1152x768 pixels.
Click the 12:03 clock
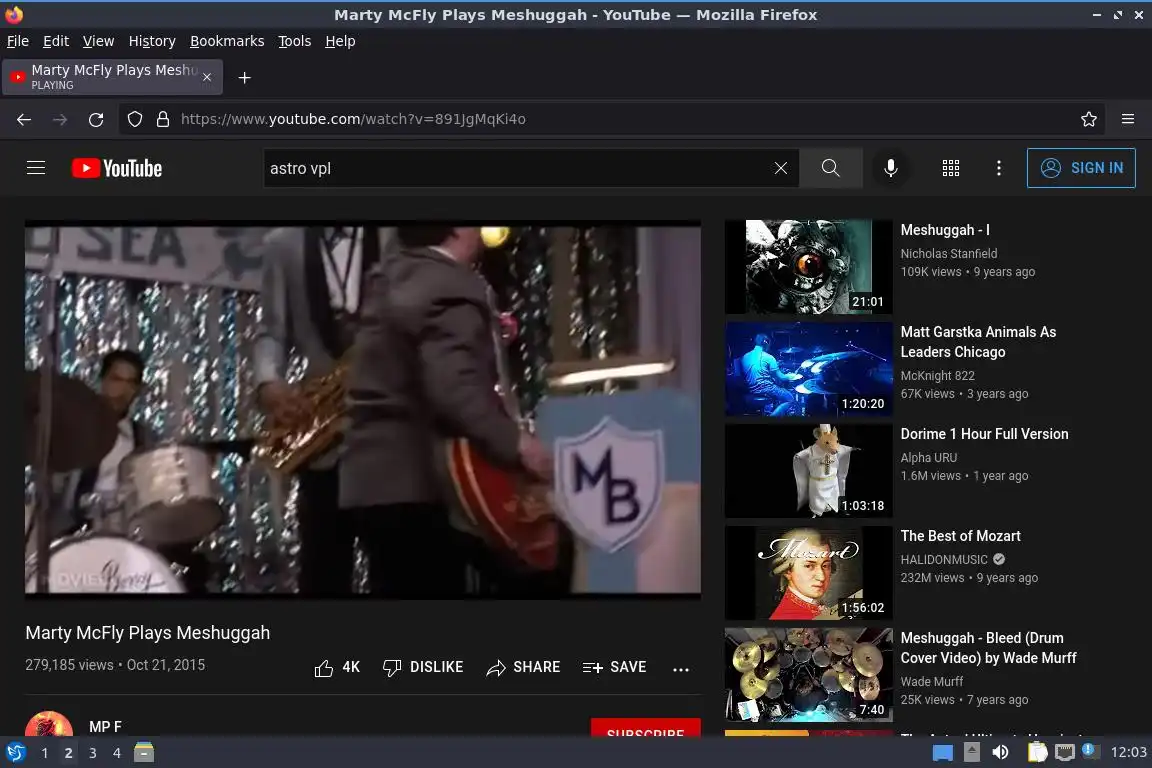tap(1128, 753)
